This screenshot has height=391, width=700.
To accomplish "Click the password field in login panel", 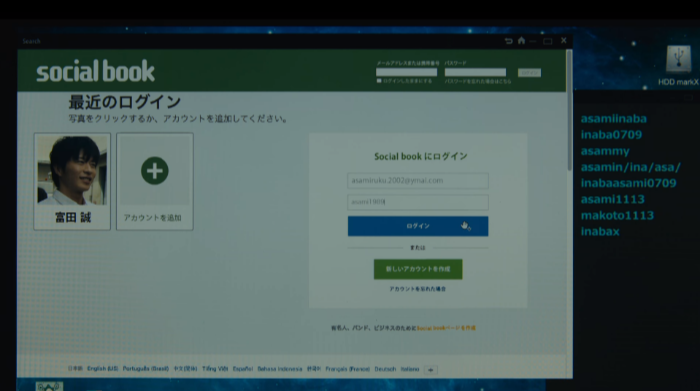I will point(418,202).
